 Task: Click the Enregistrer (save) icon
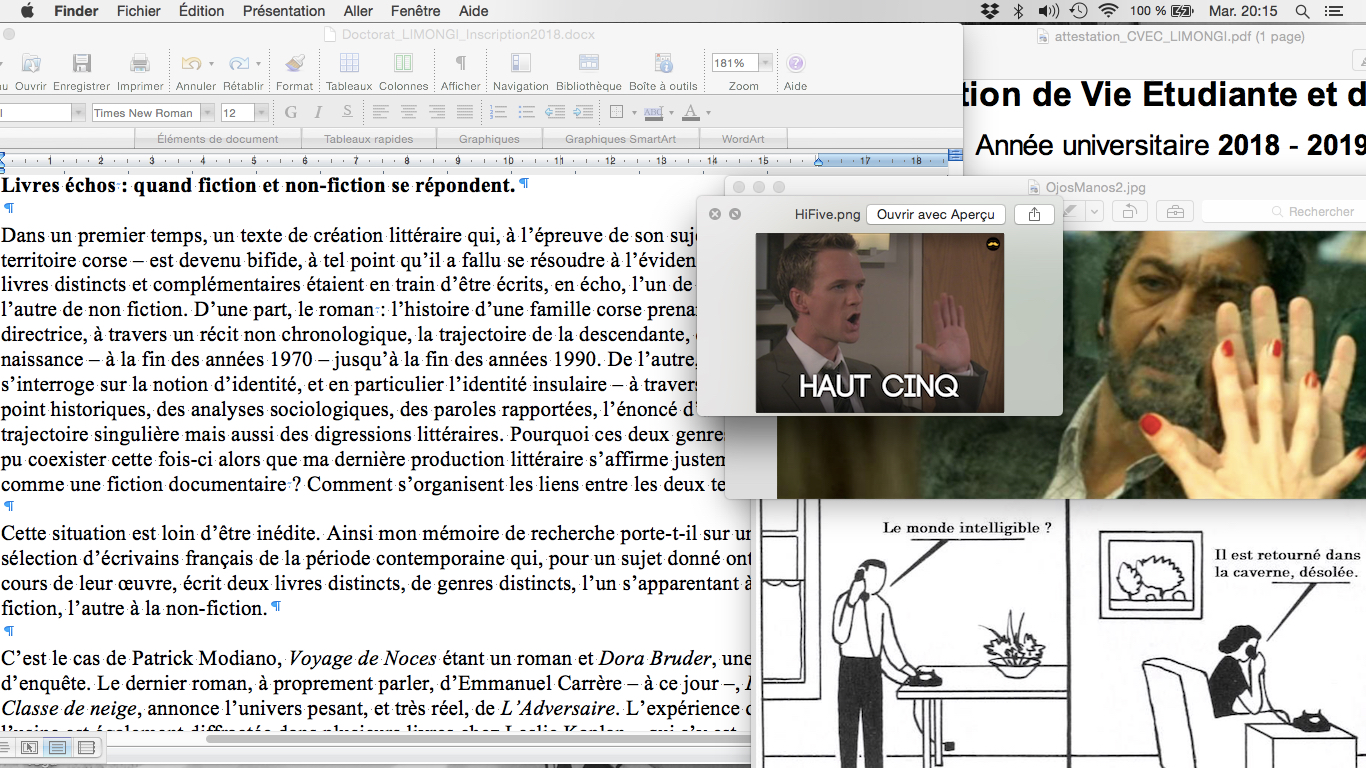[81, 64]
